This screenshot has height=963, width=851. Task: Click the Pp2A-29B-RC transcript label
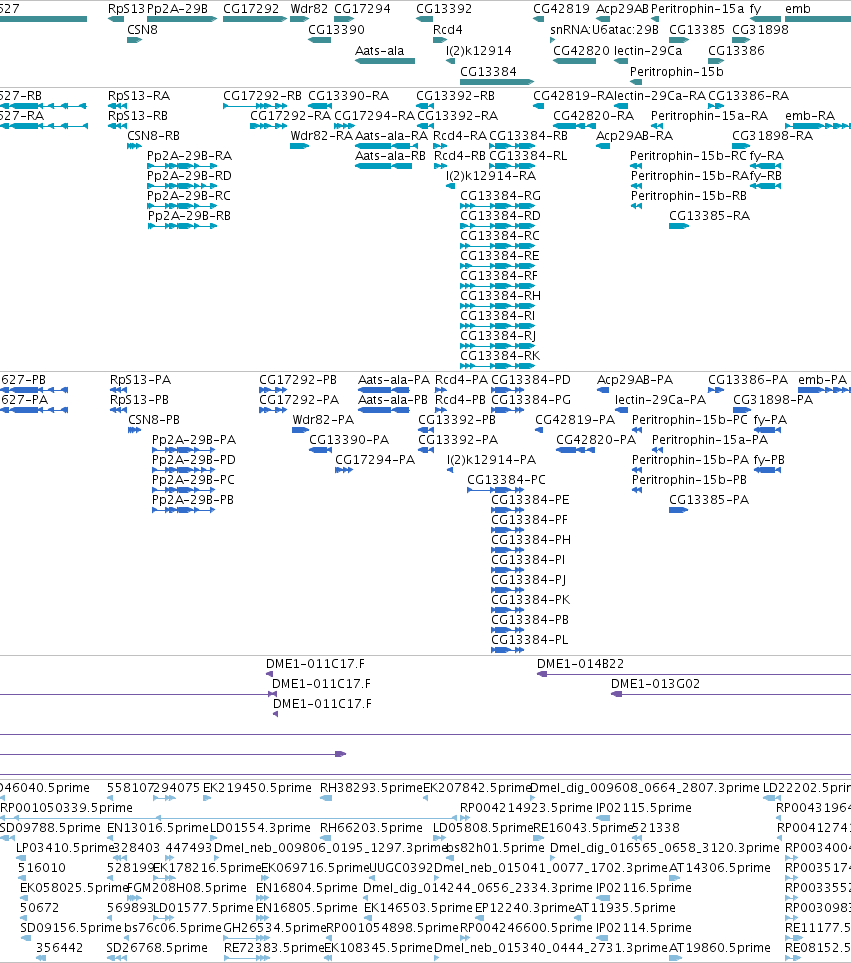coord(189,195)
